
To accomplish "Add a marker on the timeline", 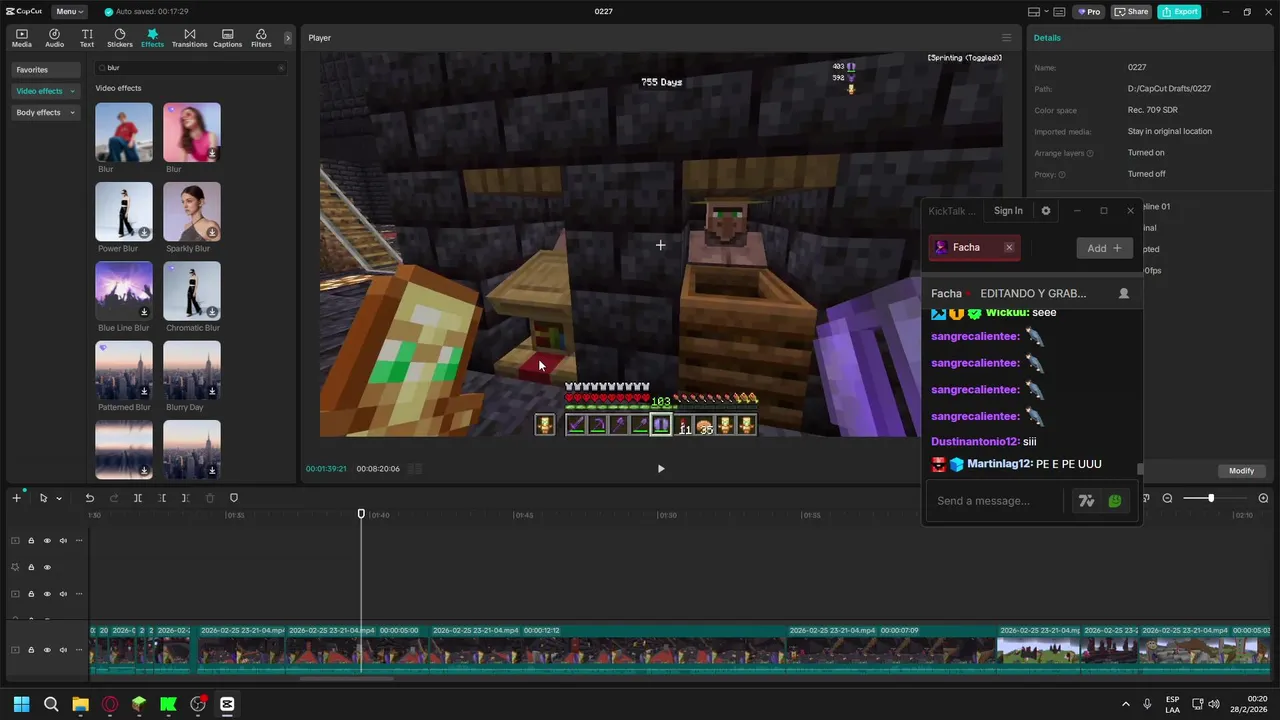I will coord(234,498).
